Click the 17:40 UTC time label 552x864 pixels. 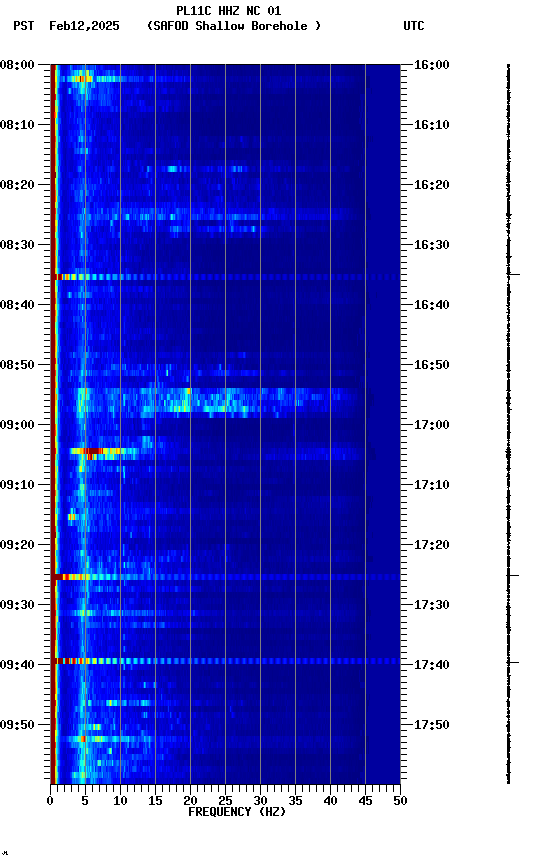pos(432,666)
